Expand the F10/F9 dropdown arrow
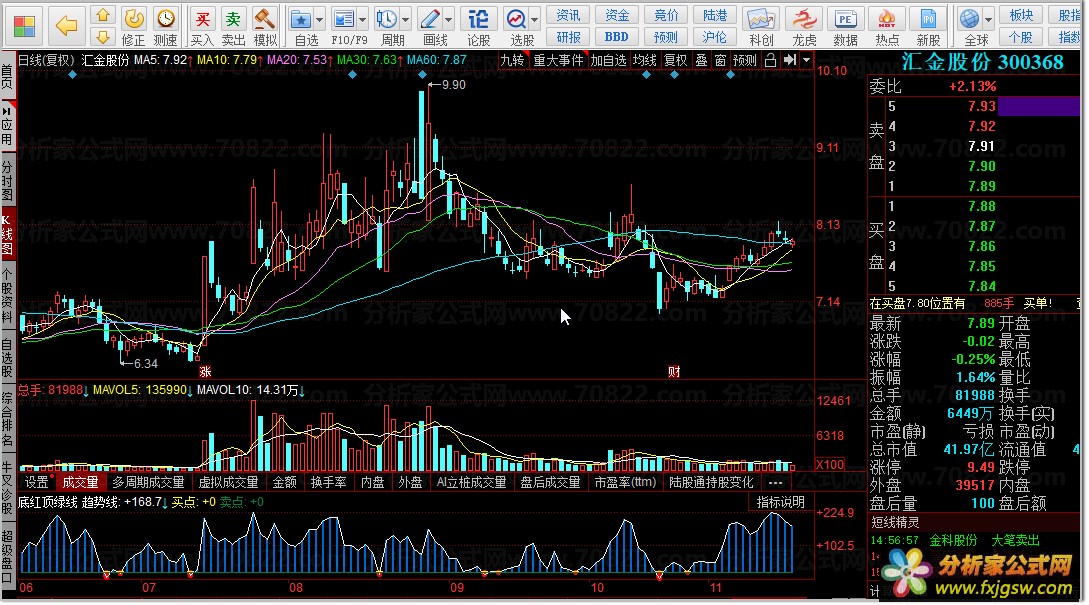Image resolution: width=1089 pixels, height=605 pixels. click(x=363, y=19)
